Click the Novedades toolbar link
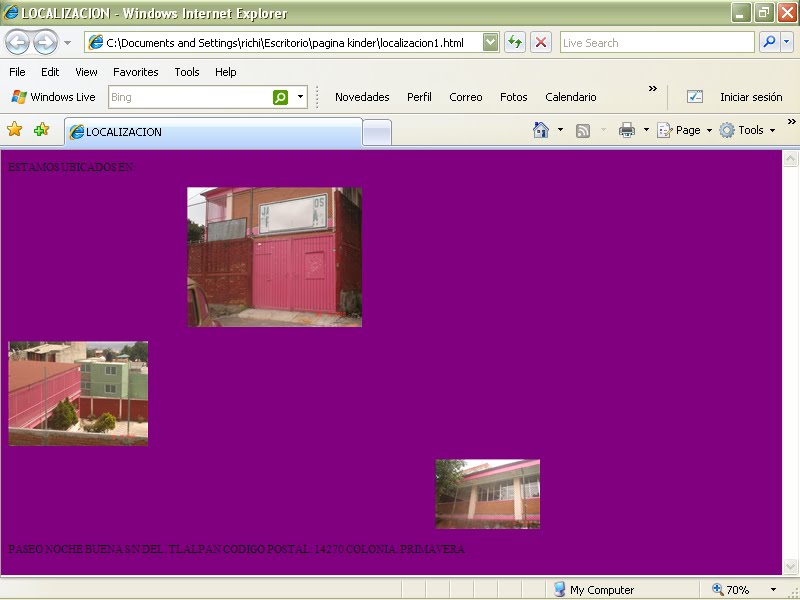 click(x=362, y=97)
